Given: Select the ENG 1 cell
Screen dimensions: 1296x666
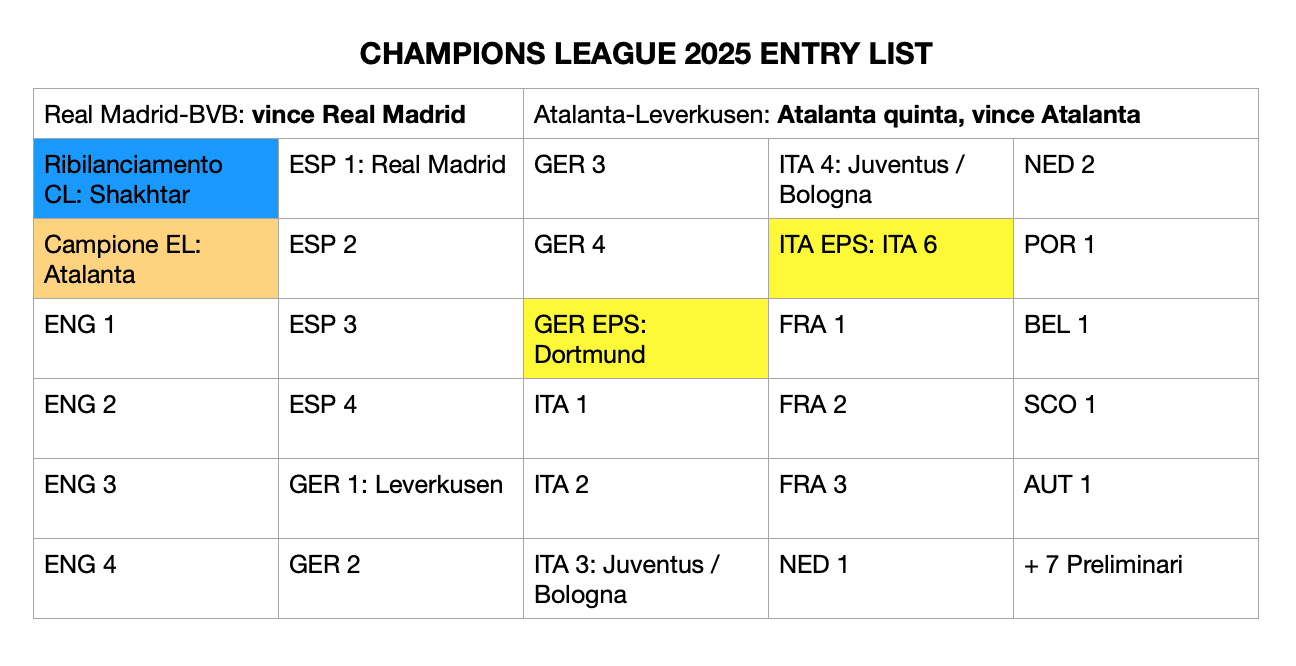Looking at the screenshot, I should tap(156, 339).
